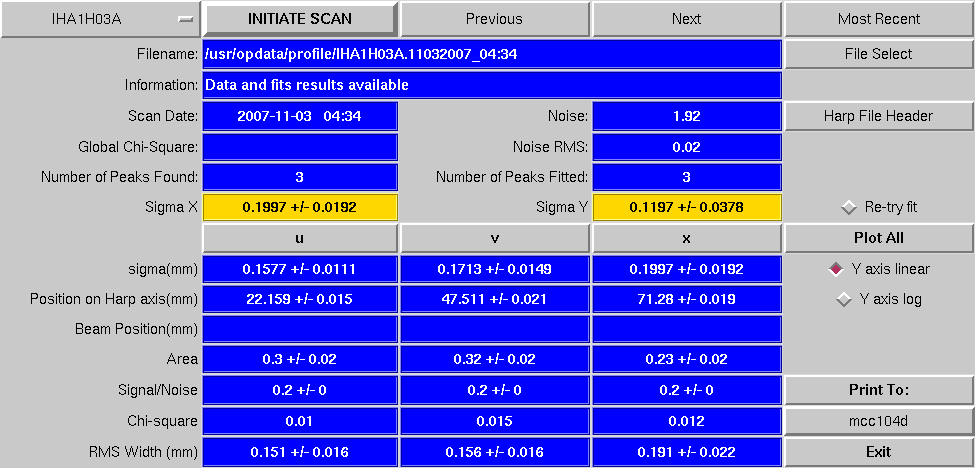Click the Plot All button
Screen dimensions: 975x468
[879, 238]
